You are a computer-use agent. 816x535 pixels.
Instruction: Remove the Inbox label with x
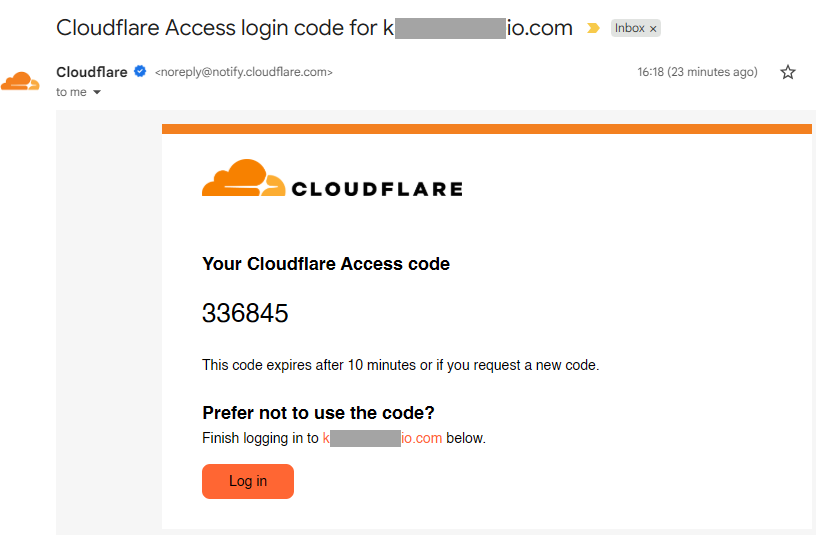click(x=653, y=29)
